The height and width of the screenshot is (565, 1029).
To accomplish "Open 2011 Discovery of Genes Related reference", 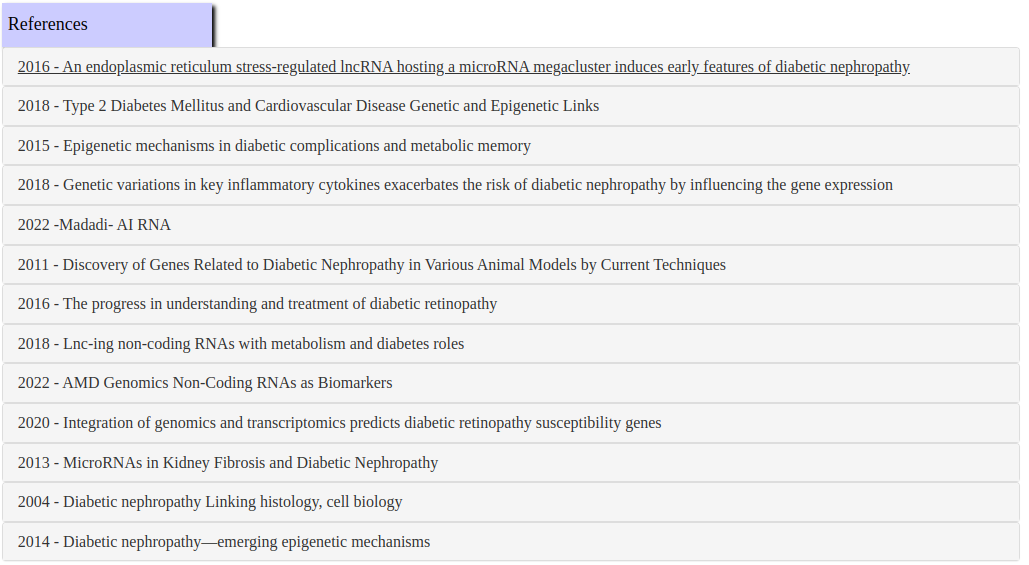I will [x=371, y=265].
